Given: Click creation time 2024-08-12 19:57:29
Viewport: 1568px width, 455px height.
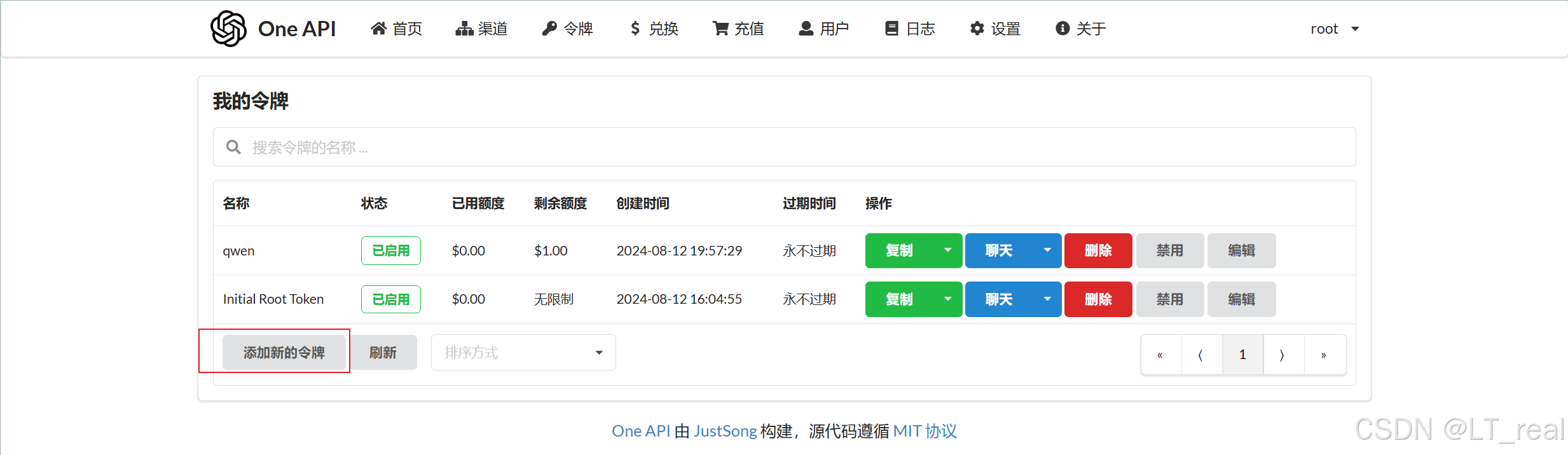Looking at the screenshot, I should point(679,251).
